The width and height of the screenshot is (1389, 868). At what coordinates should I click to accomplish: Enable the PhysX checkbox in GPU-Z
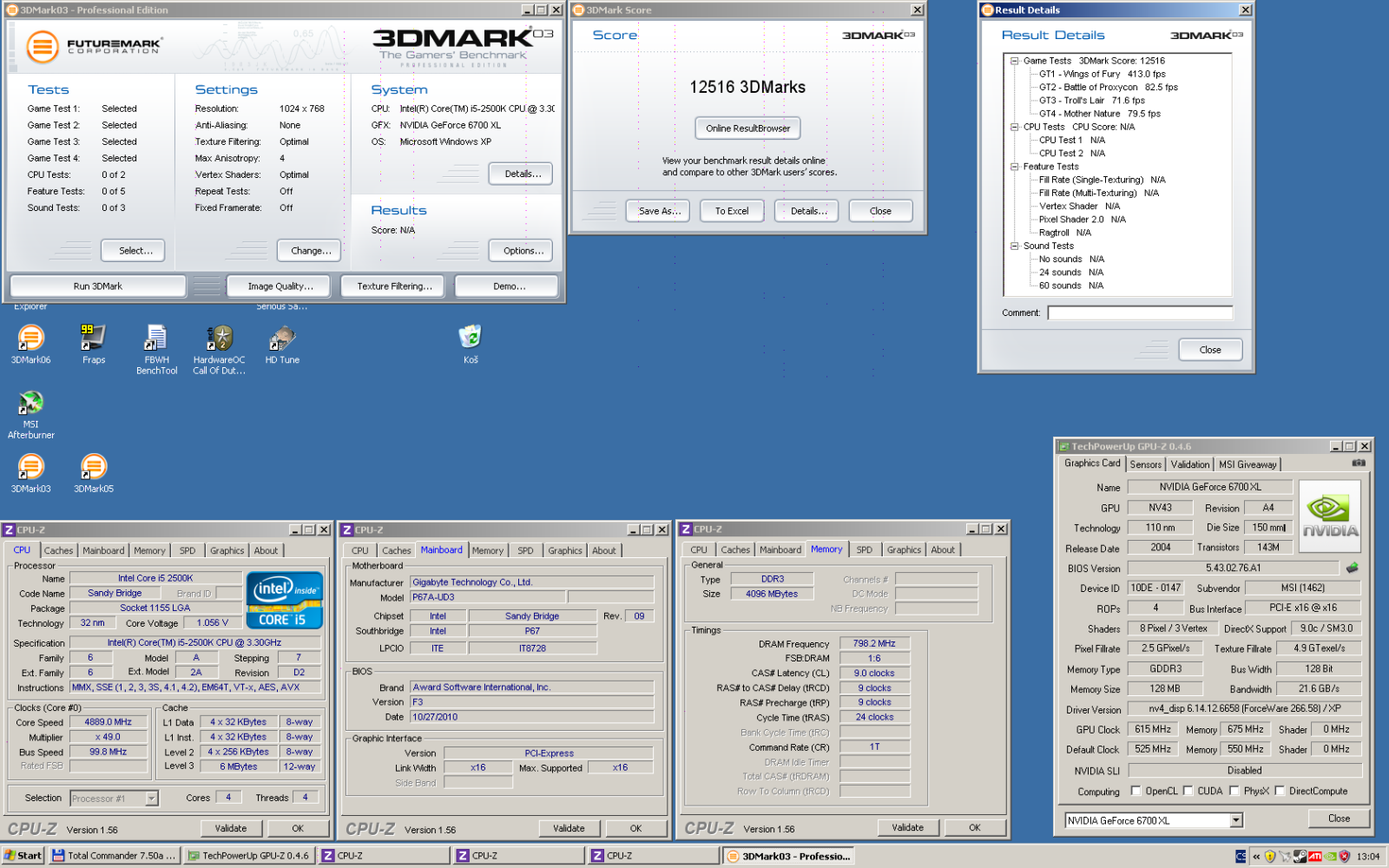[x=1234, y=791]
